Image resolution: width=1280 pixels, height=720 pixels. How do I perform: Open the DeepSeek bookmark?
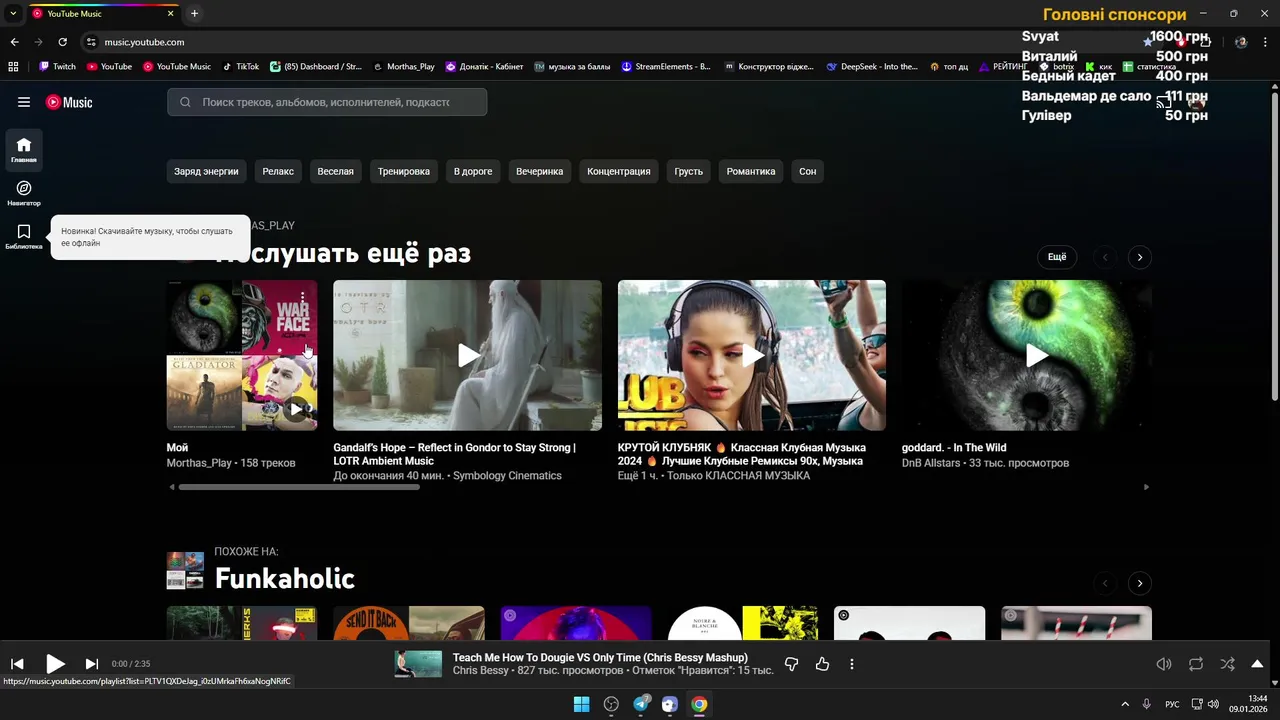pyautogui.click(x=872, y=67)
